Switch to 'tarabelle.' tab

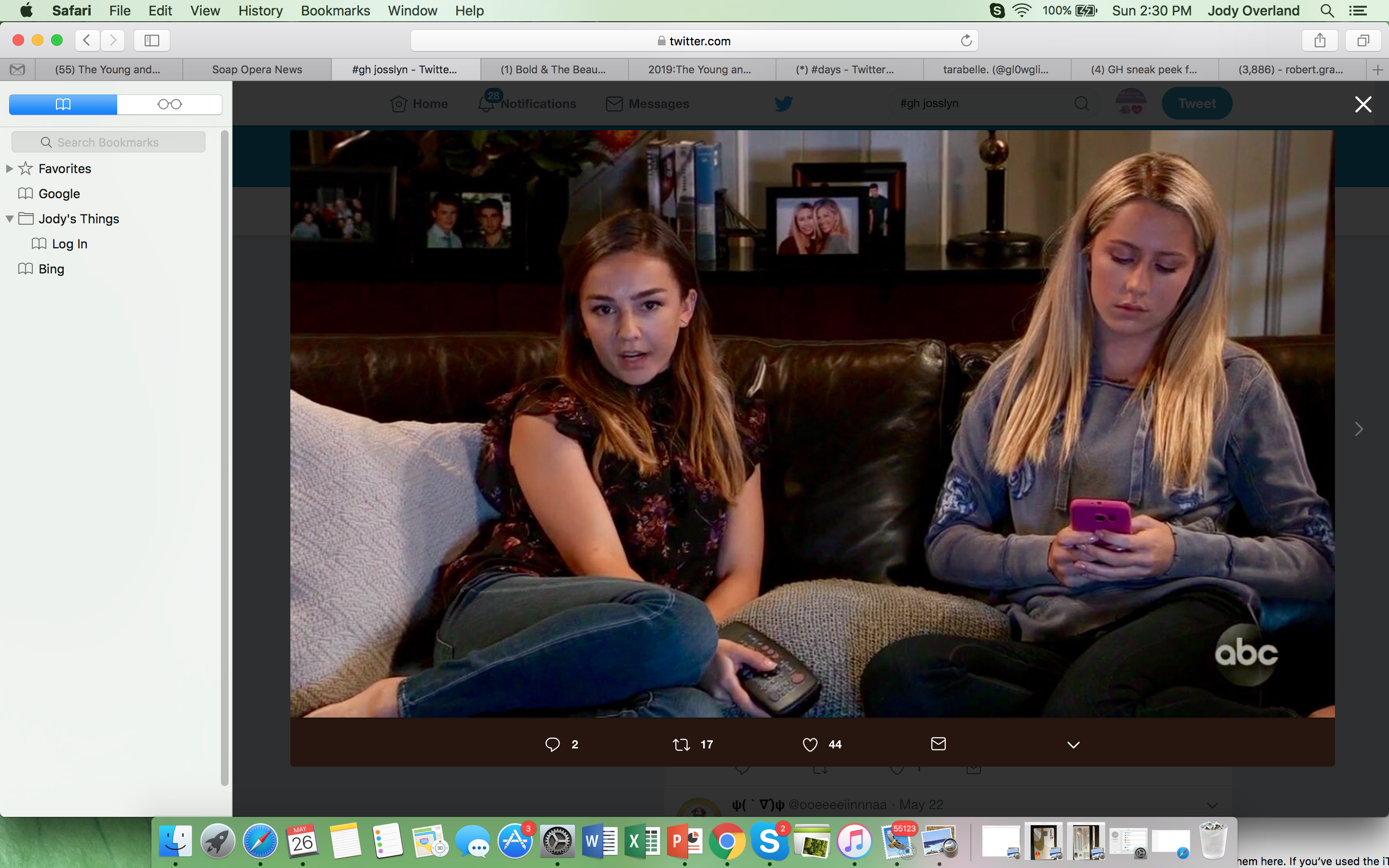click(996, 69)
